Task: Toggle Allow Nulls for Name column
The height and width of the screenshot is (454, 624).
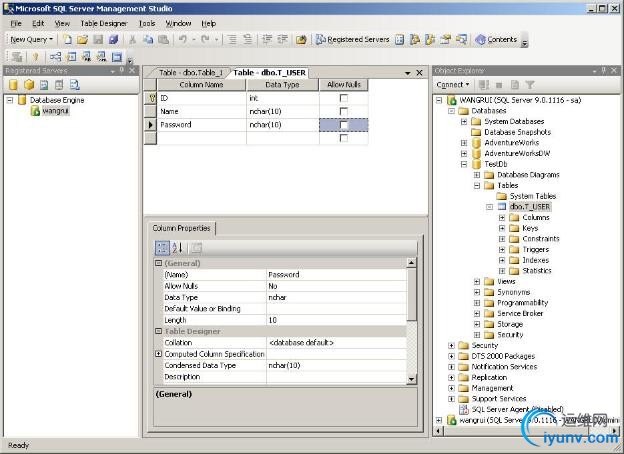Action: pyautogui.click(x=343, y=111)
